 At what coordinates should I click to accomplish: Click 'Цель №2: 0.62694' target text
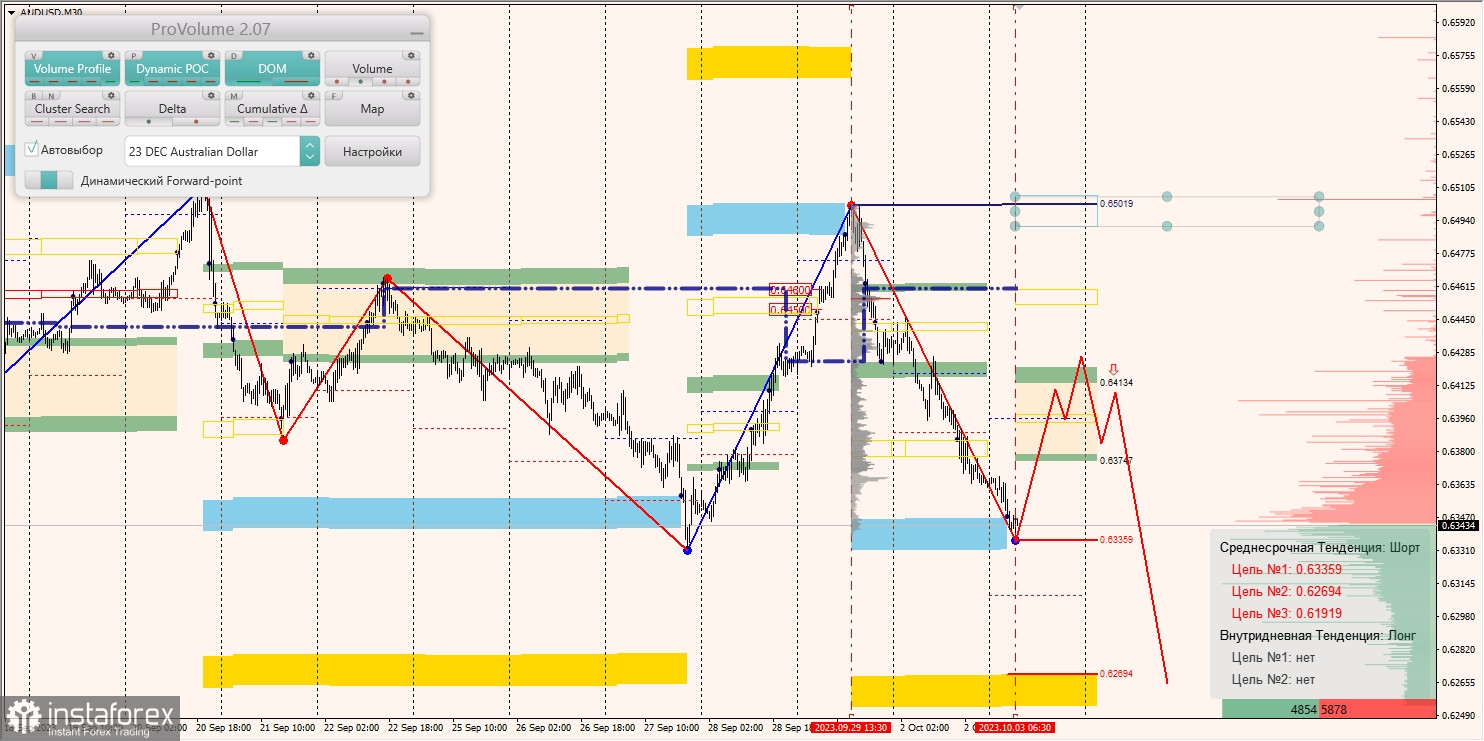(1286, 591)
